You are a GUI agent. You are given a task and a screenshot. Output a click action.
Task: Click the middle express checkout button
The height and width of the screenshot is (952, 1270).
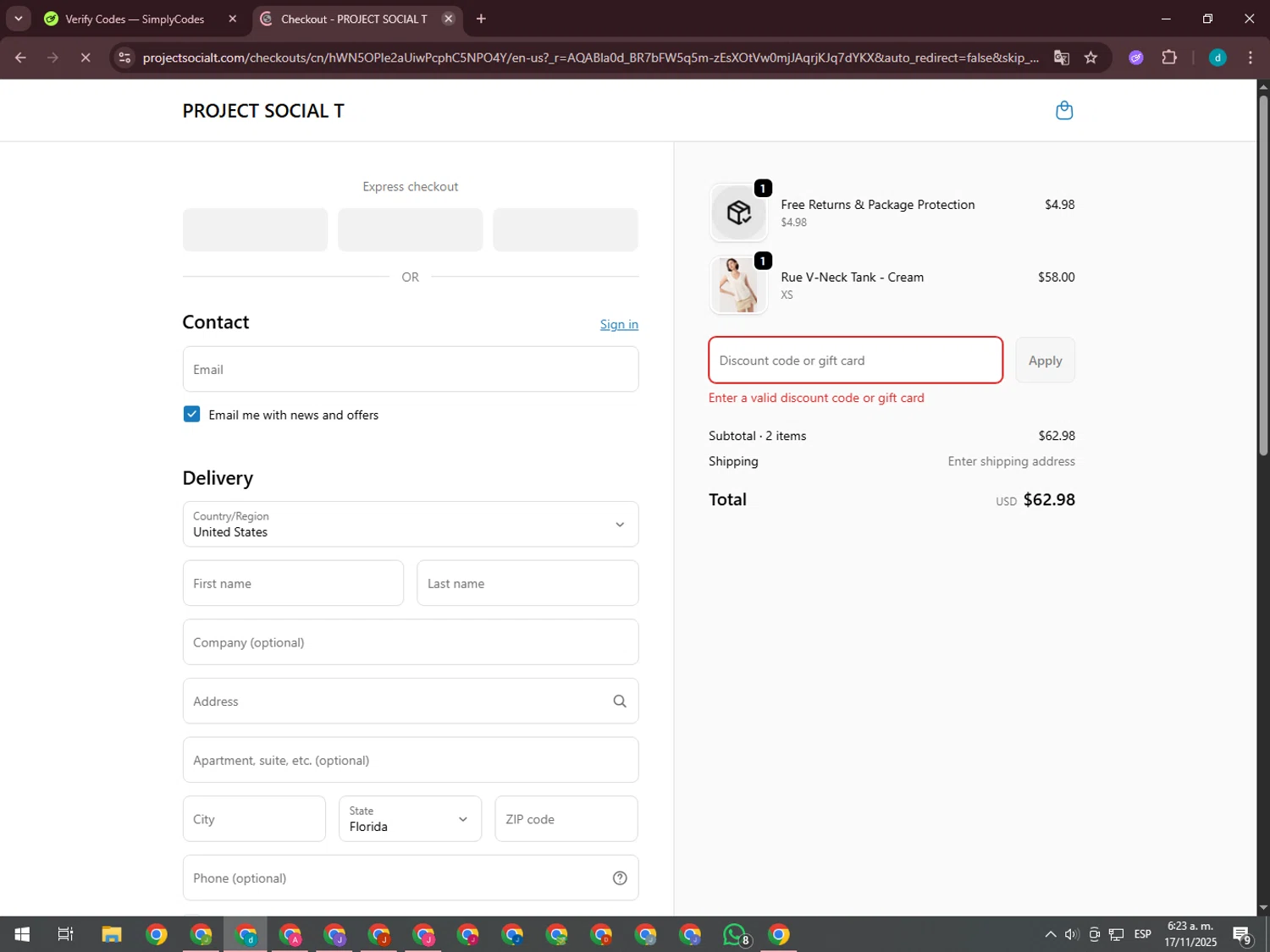[411, 230]
